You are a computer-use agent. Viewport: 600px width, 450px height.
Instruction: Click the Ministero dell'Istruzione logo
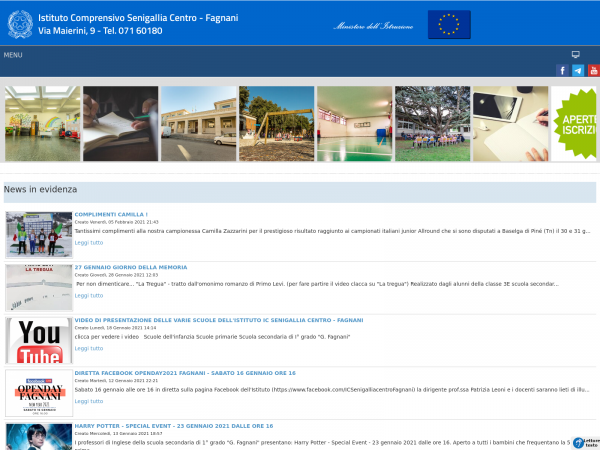pyautogui.click(x=373, y=26)
